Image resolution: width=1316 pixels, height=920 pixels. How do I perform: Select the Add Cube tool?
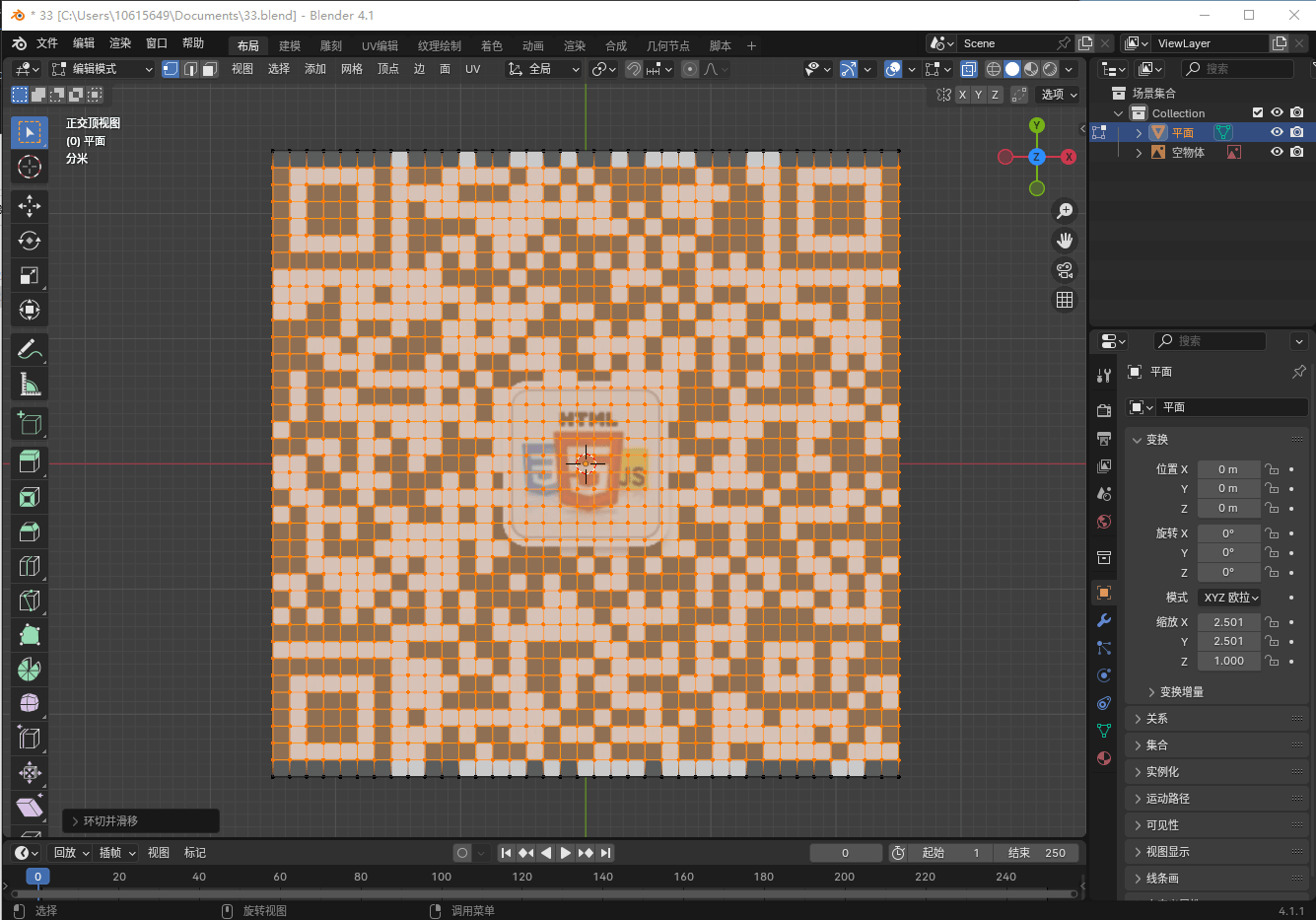(30, 423)
